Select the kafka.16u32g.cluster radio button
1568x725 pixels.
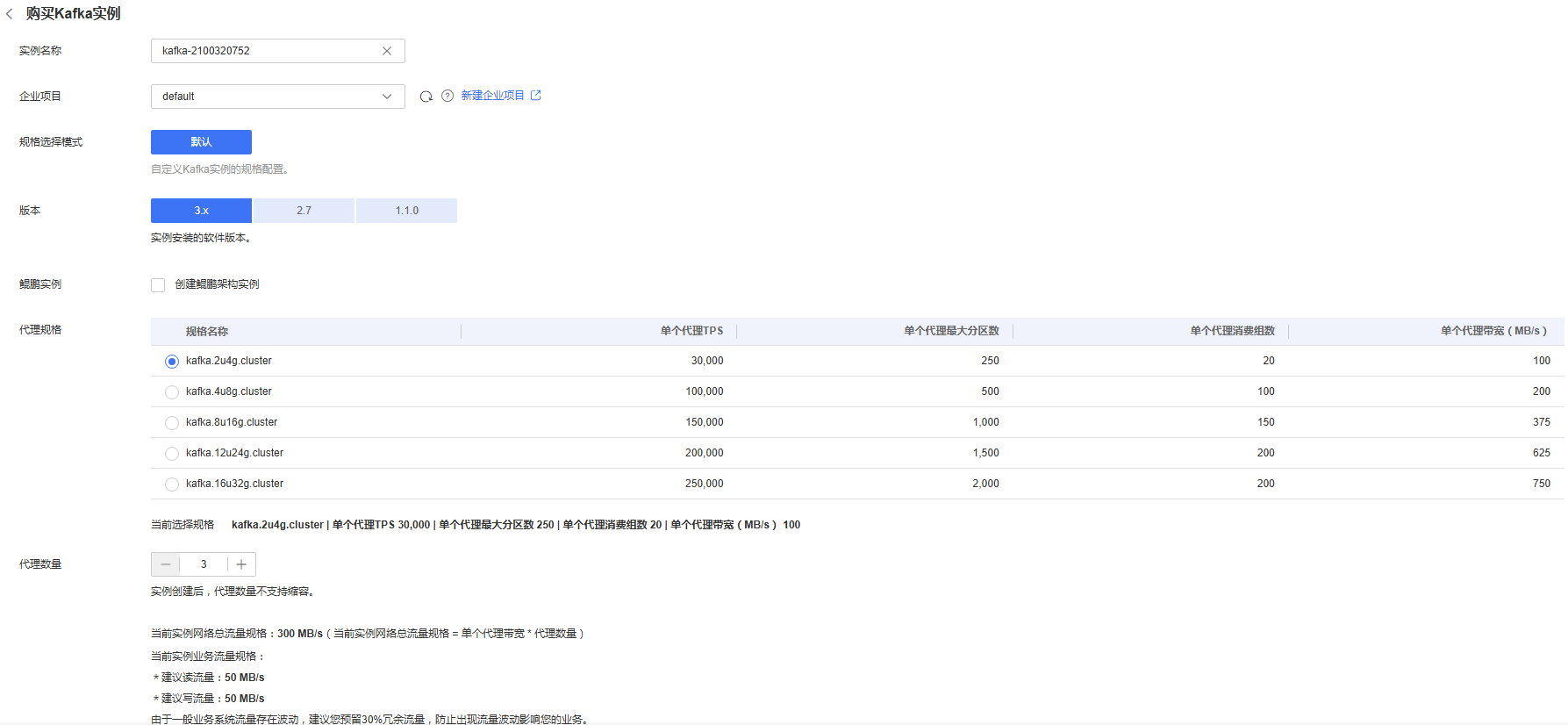pos(172,485)
